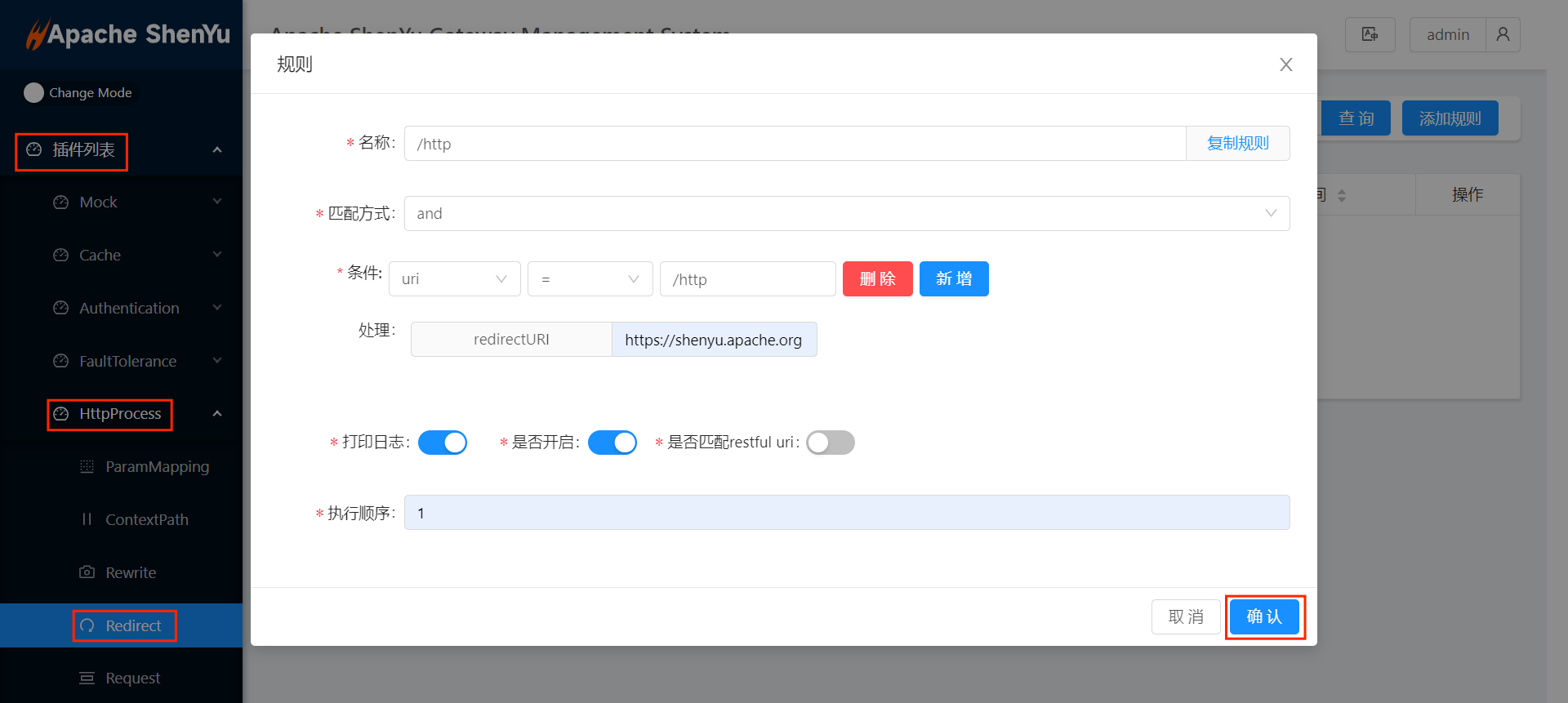This screenshot has height=703, width=1568.
Task: Enable the 是否匹配restful uri switch
Action: 830,443
